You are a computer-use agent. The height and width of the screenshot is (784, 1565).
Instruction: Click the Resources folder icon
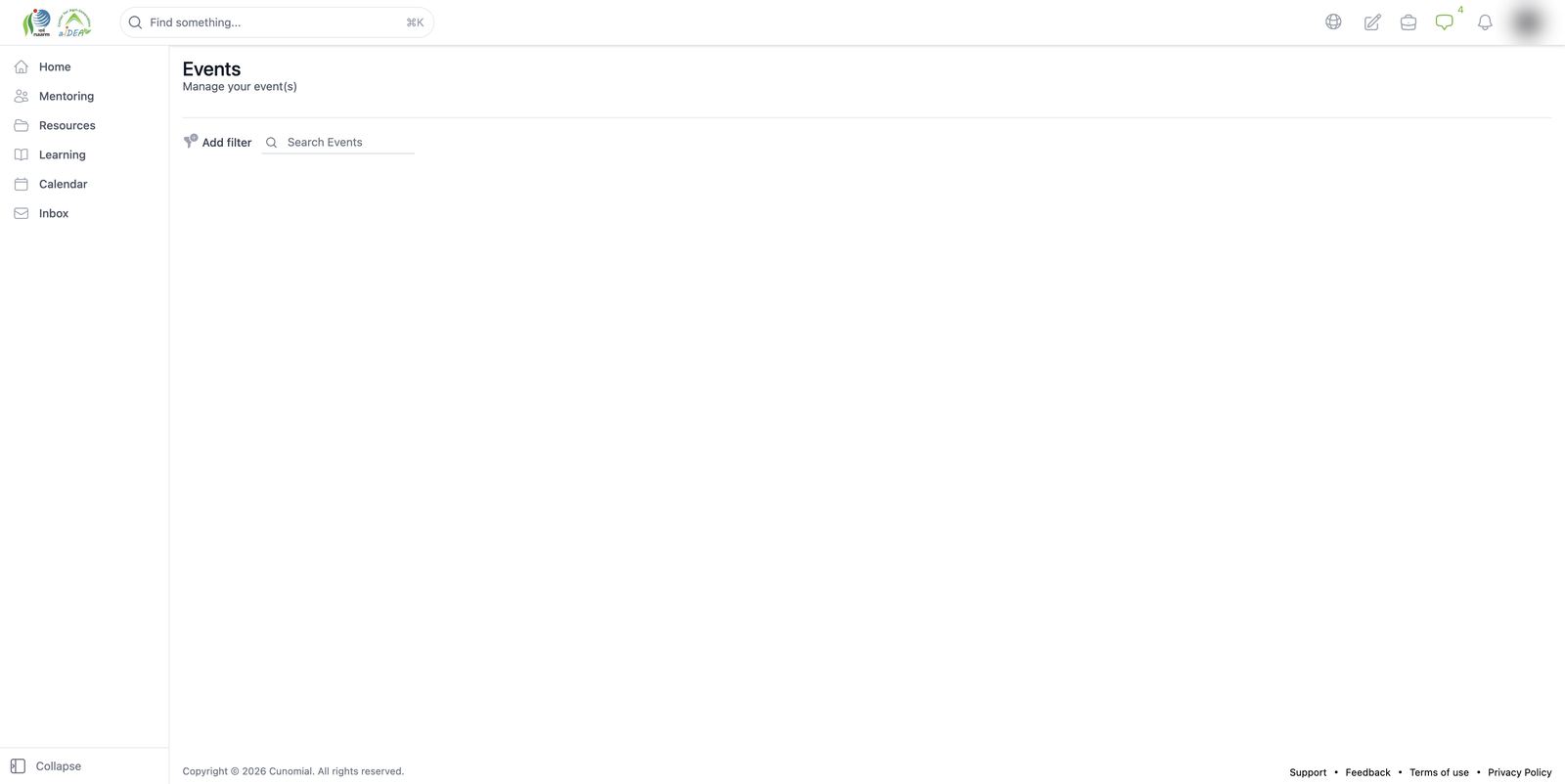(21, 125)
